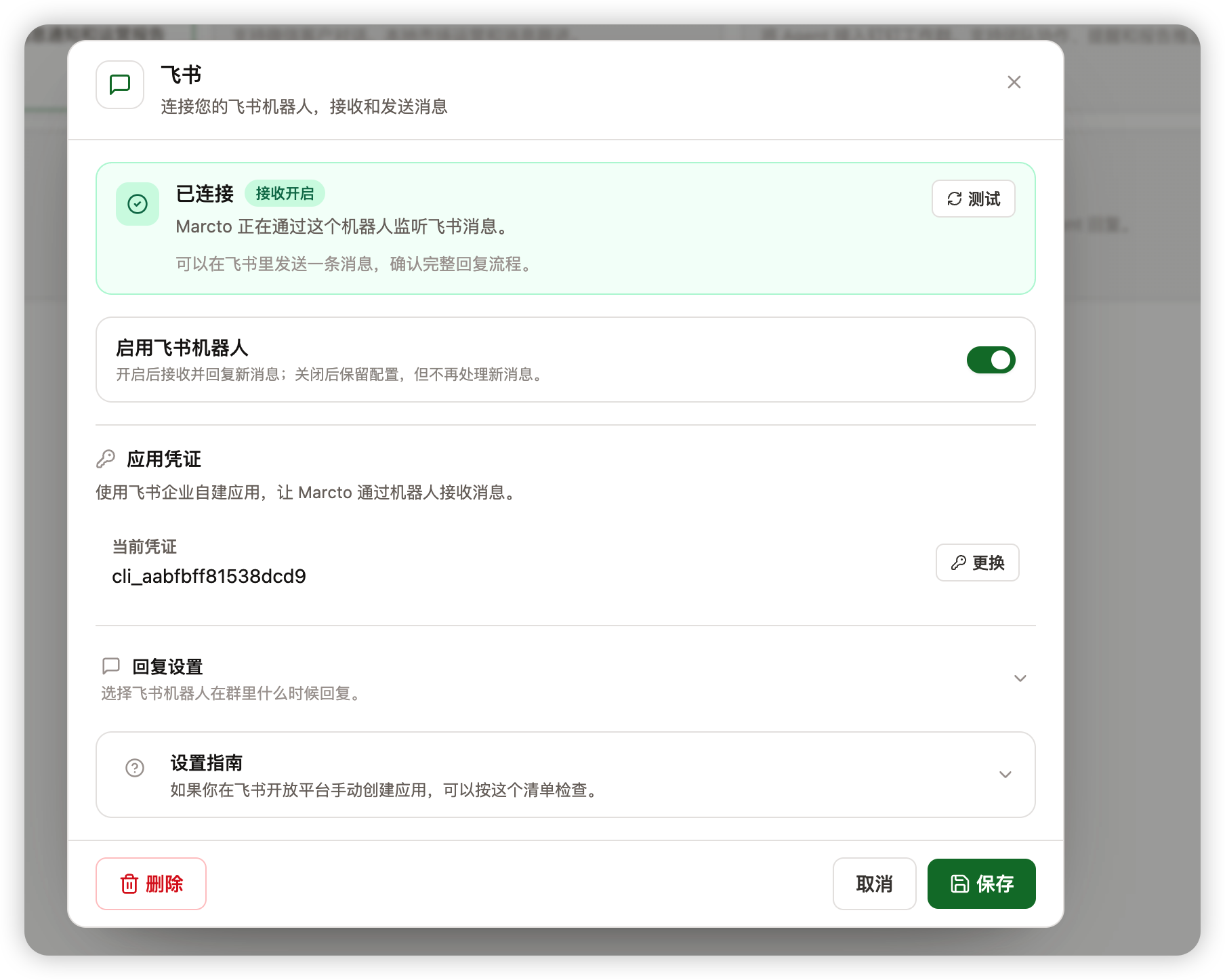Click the 设置指南 title text
Image resolution: width=1225 pixels, height=980 pixels.
(206, 763)
